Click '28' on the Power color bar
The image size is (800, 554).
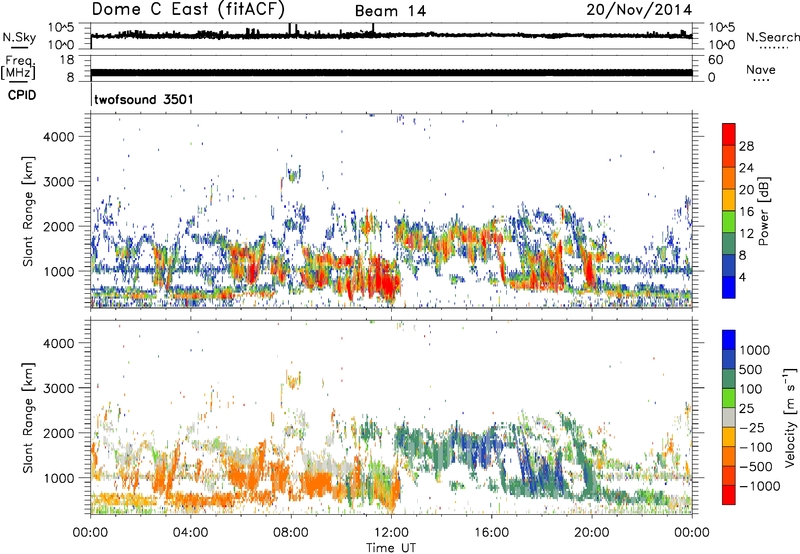coord(746,146)
